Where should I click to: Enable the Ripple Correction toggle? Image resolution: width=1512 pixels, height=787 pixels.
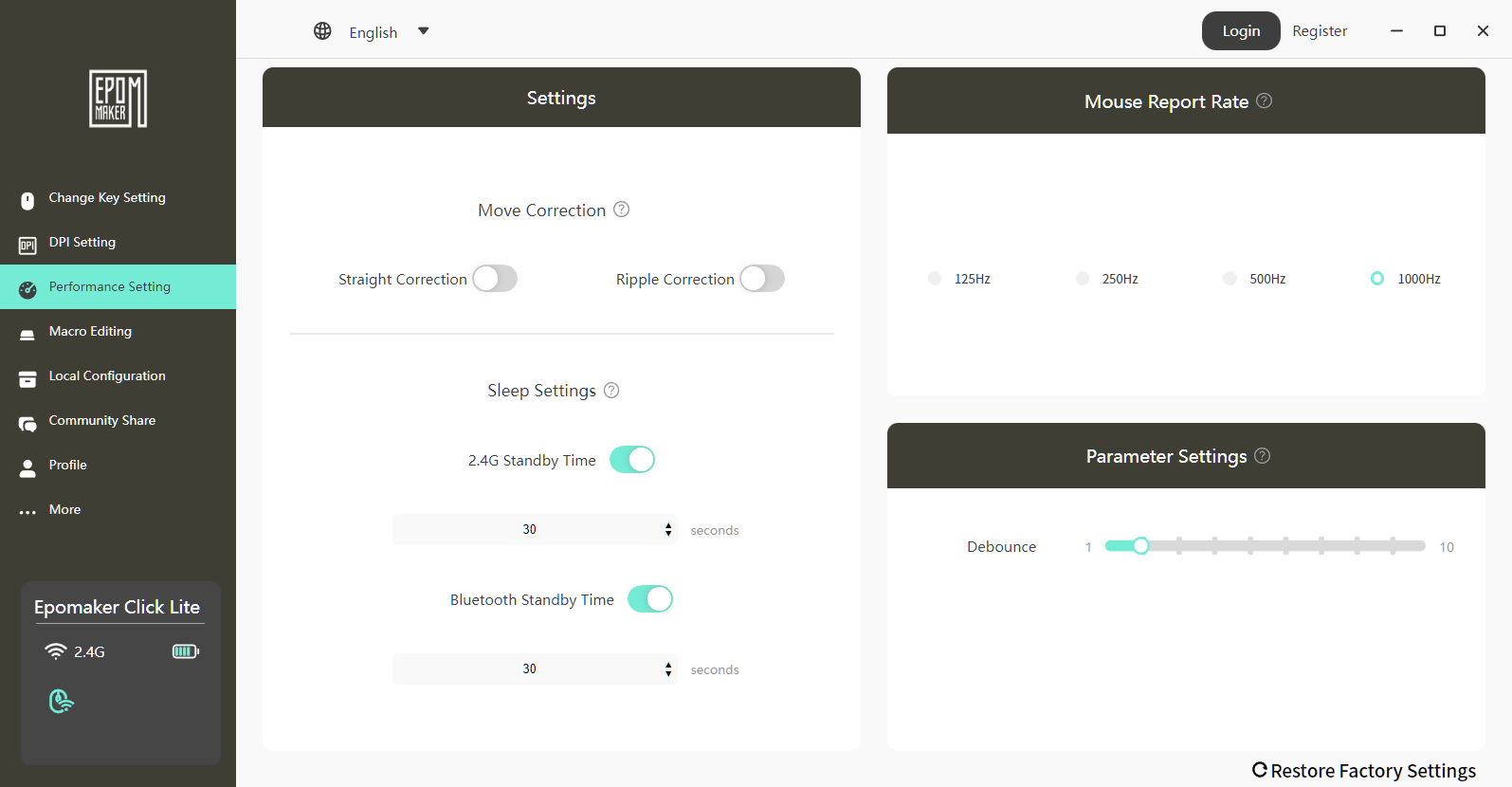tap(762, 279)
